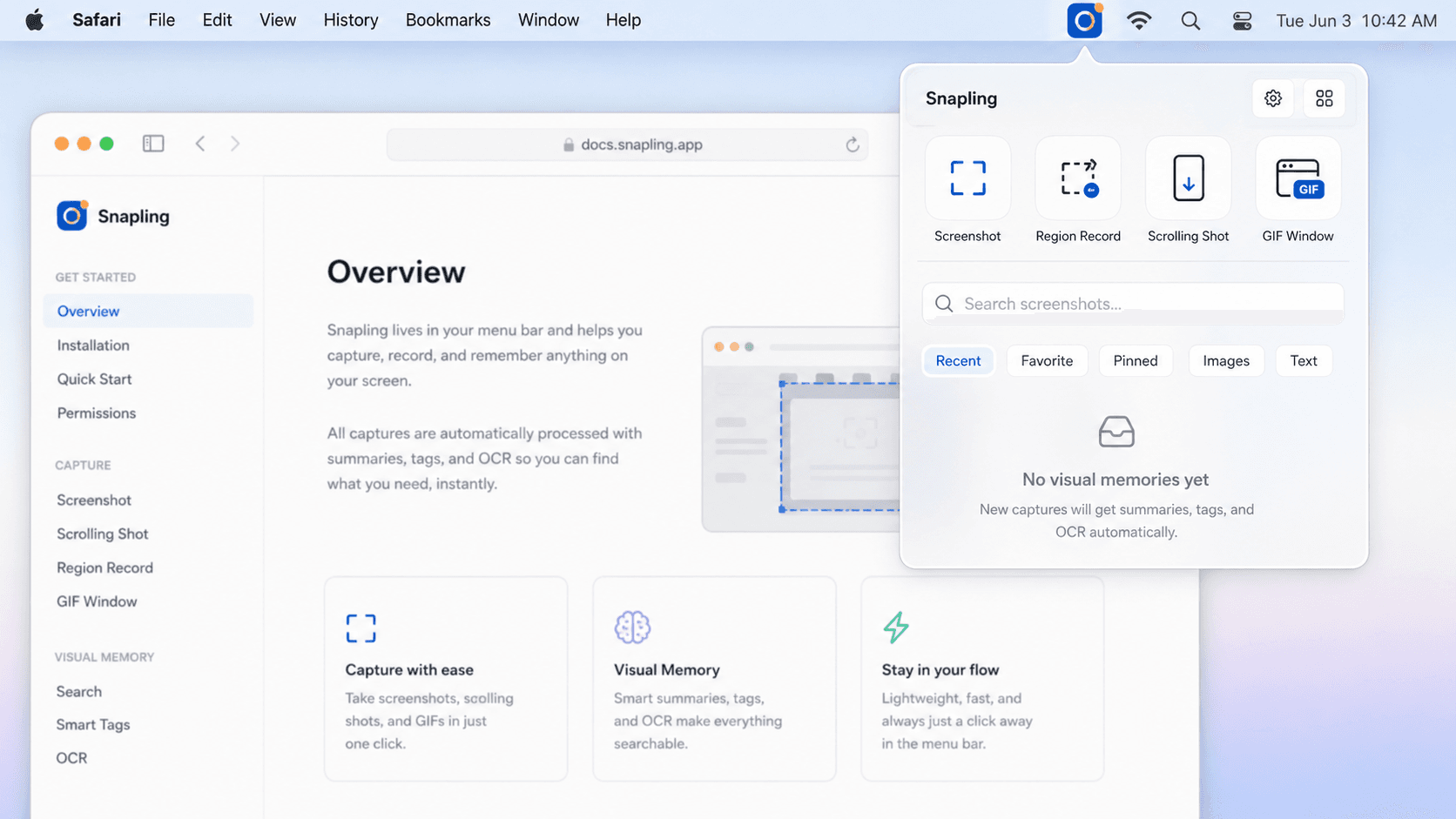Screen dimensions: 1456x819
Task: Click the 'Capture with ease' card title
Action: click(x=409, y=670)
